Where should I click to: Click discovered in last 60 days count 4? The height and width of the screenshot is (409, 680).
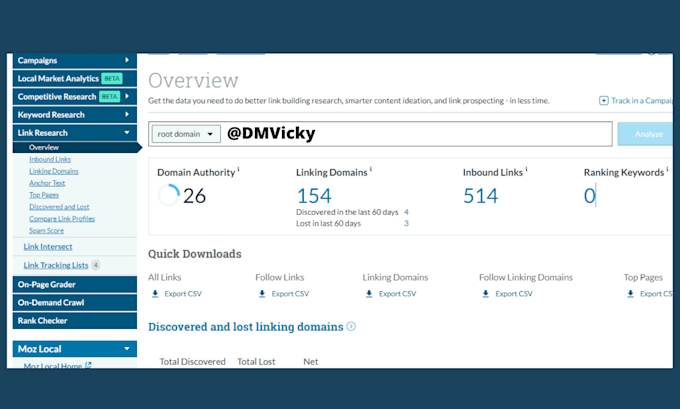(406, 212)
